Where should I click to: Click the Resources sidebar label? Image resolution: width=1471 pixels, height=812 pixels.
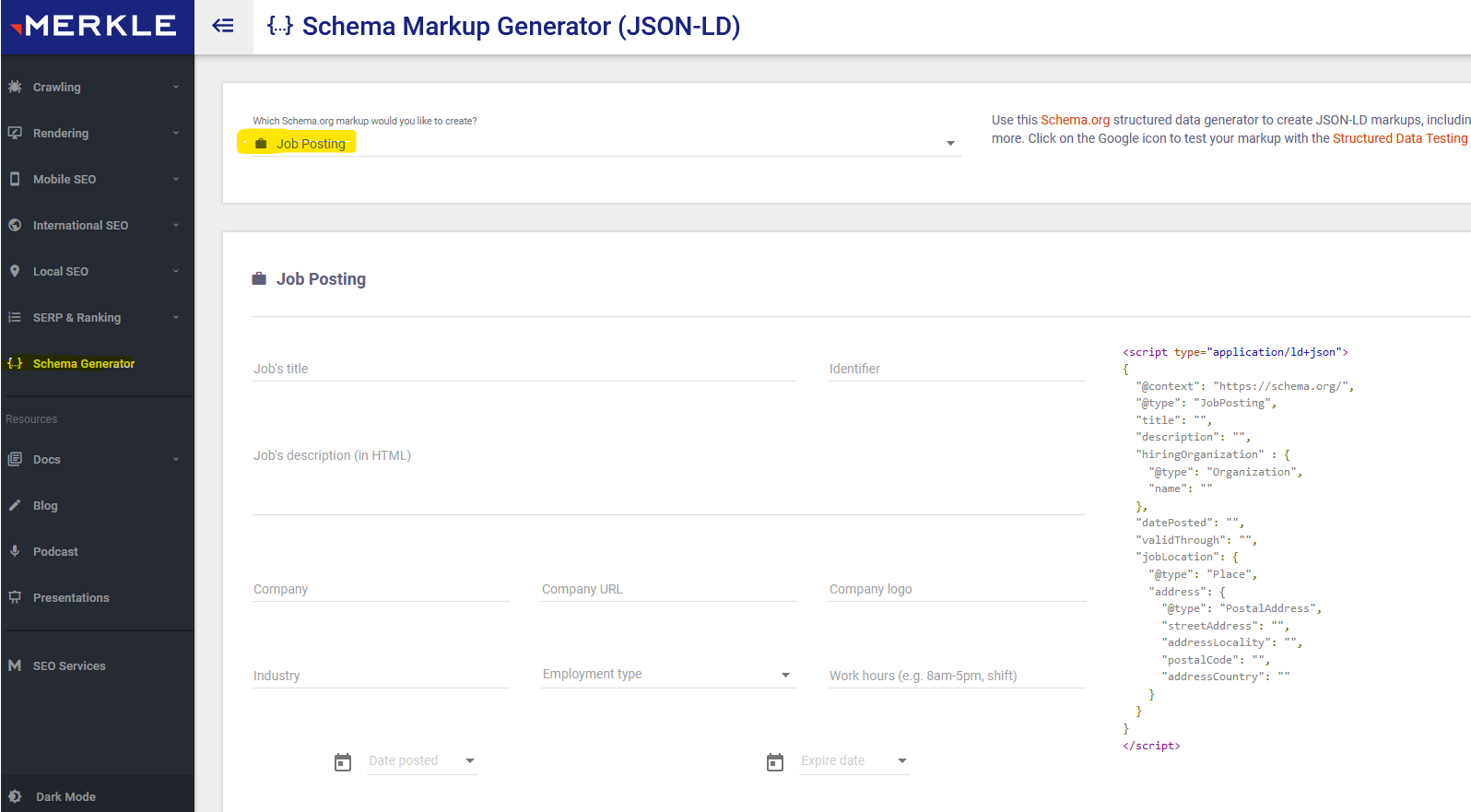[31, 419]
